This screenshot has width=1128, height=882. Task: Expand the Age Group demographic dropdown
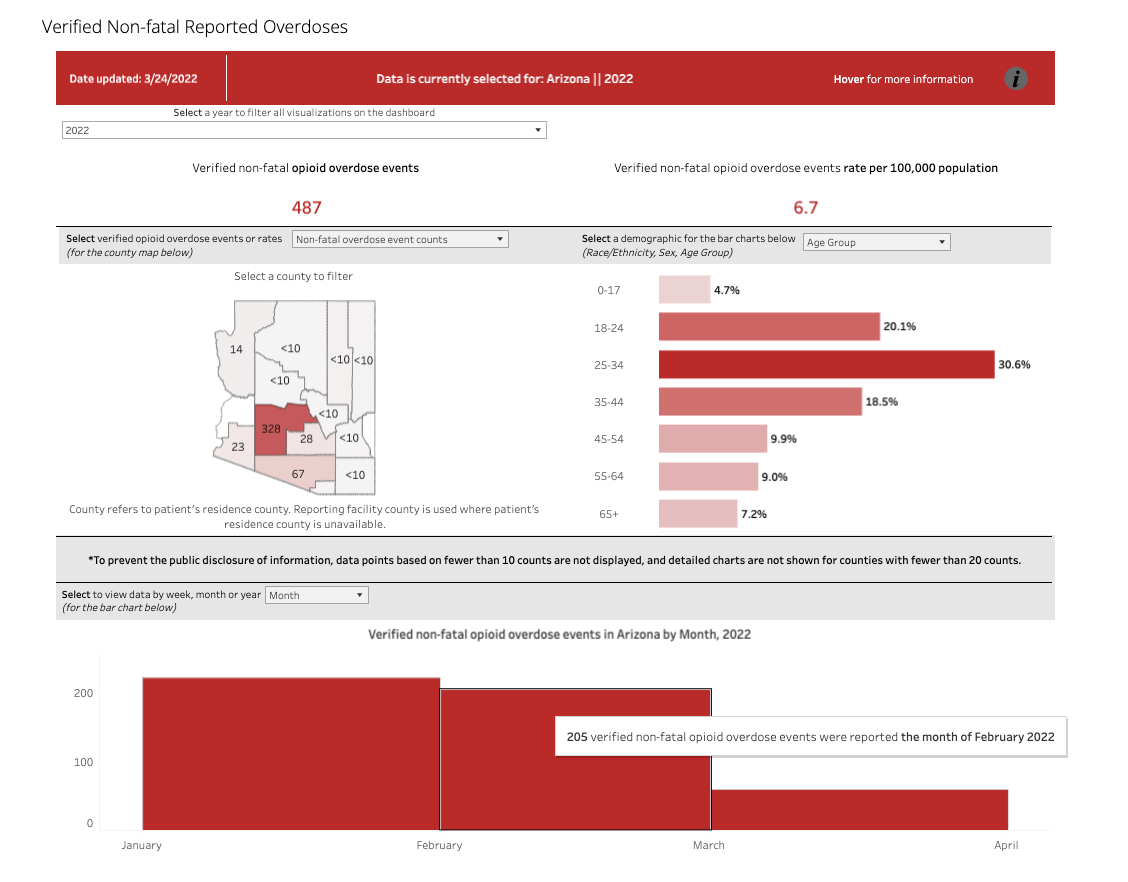point(876,242)
